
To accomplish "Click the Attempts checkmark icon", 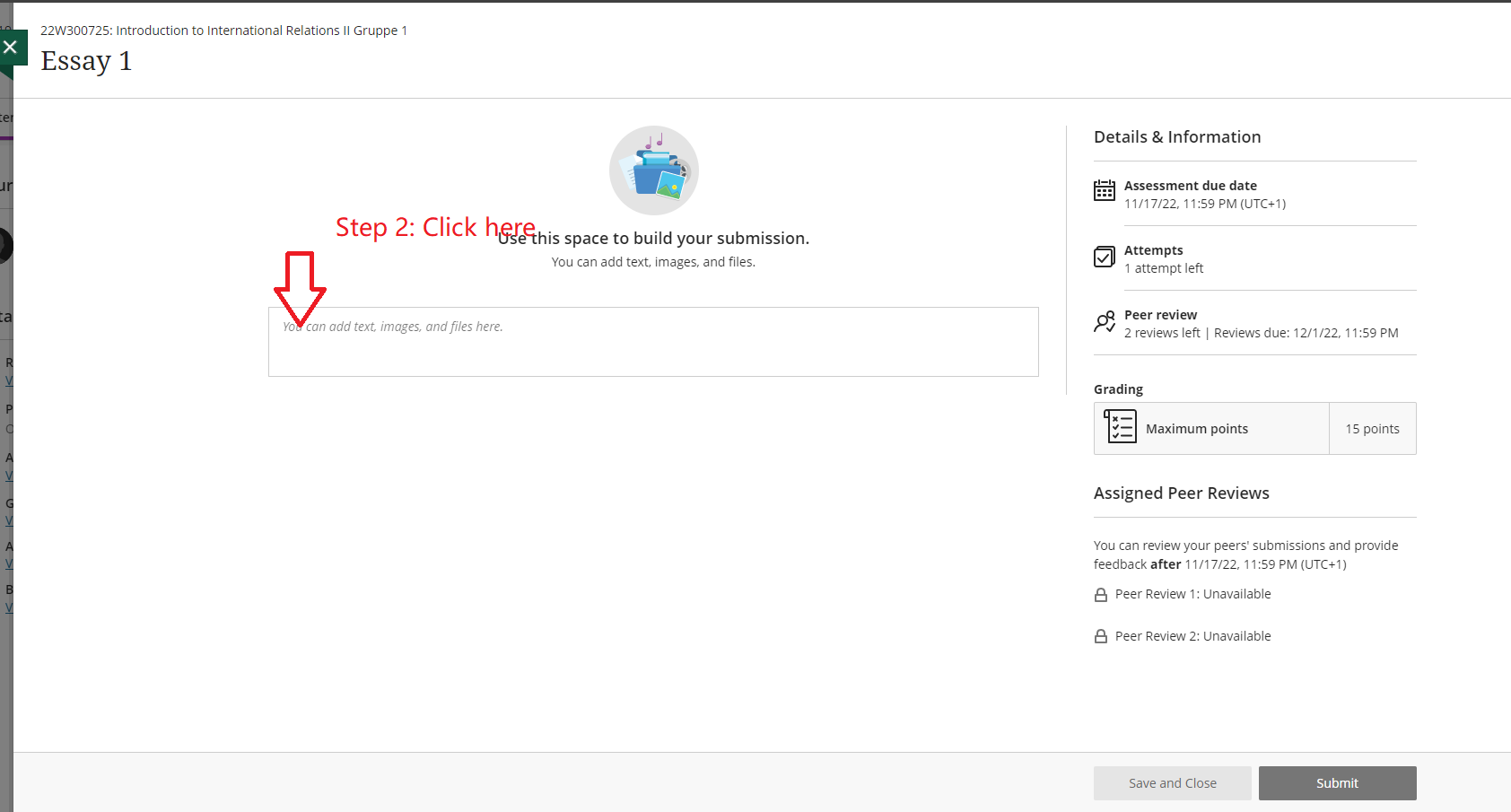I will coord(1104,257).
